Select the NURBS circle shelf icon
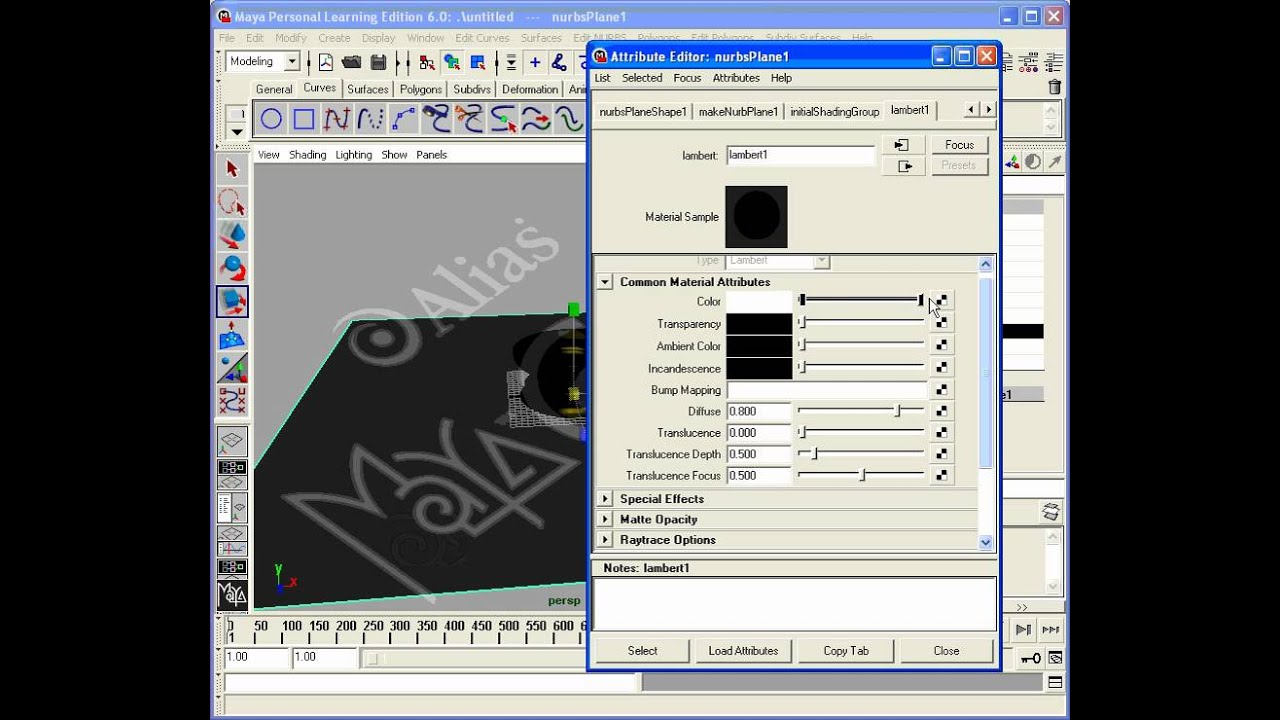Viewport: 1280px width, 720px height. 271,120
